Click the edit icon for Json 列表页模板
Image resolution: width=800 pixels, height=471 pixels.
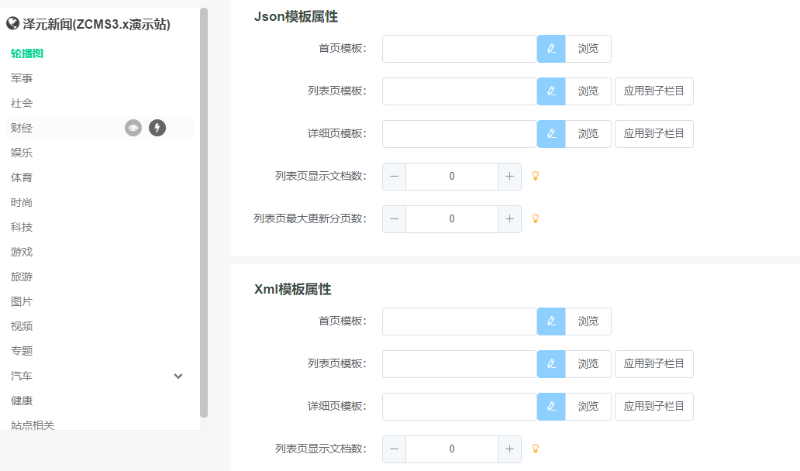(551, 91)
